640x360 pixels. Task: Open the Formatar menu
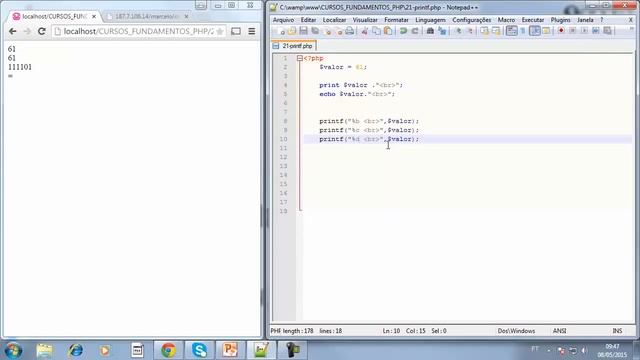(x=396, y=20)
